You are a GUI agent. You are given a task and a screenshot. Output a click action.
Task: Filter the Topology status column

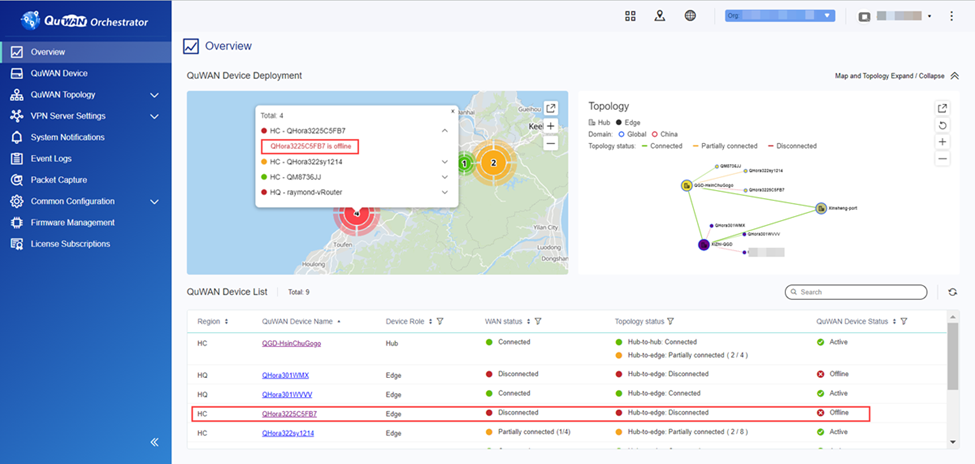(x=670, y=322)
